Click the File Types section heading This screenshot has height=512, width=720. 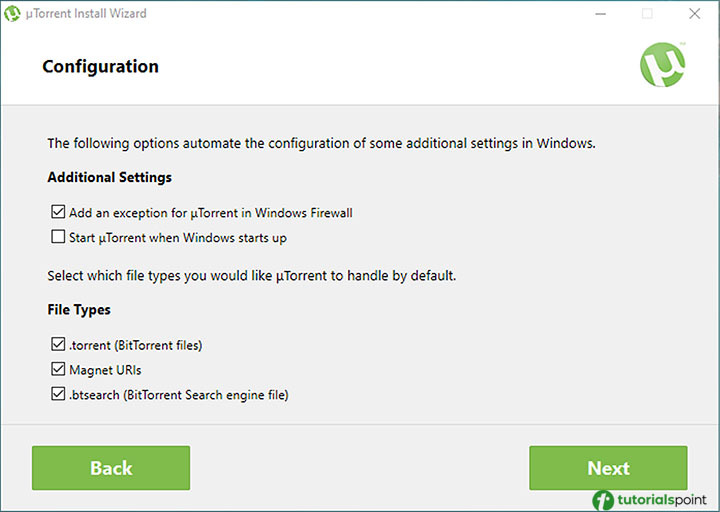[79, 310]
